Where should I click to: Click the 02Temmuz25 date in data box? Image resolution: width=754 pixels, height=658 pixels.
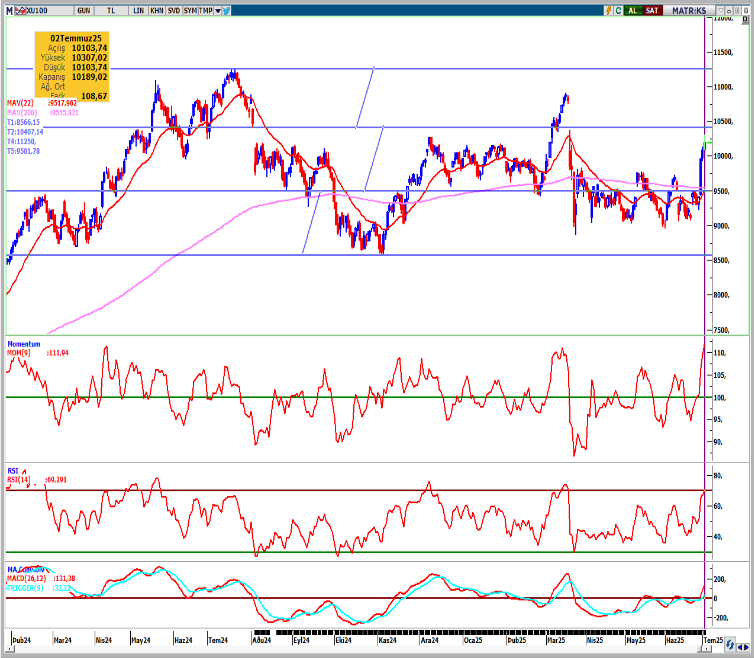pyautogui.click(x=76, y=38)
